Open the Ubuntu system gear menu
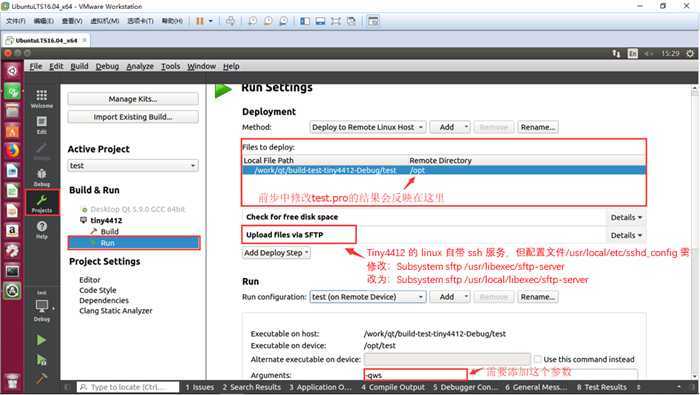 (690, 54)
